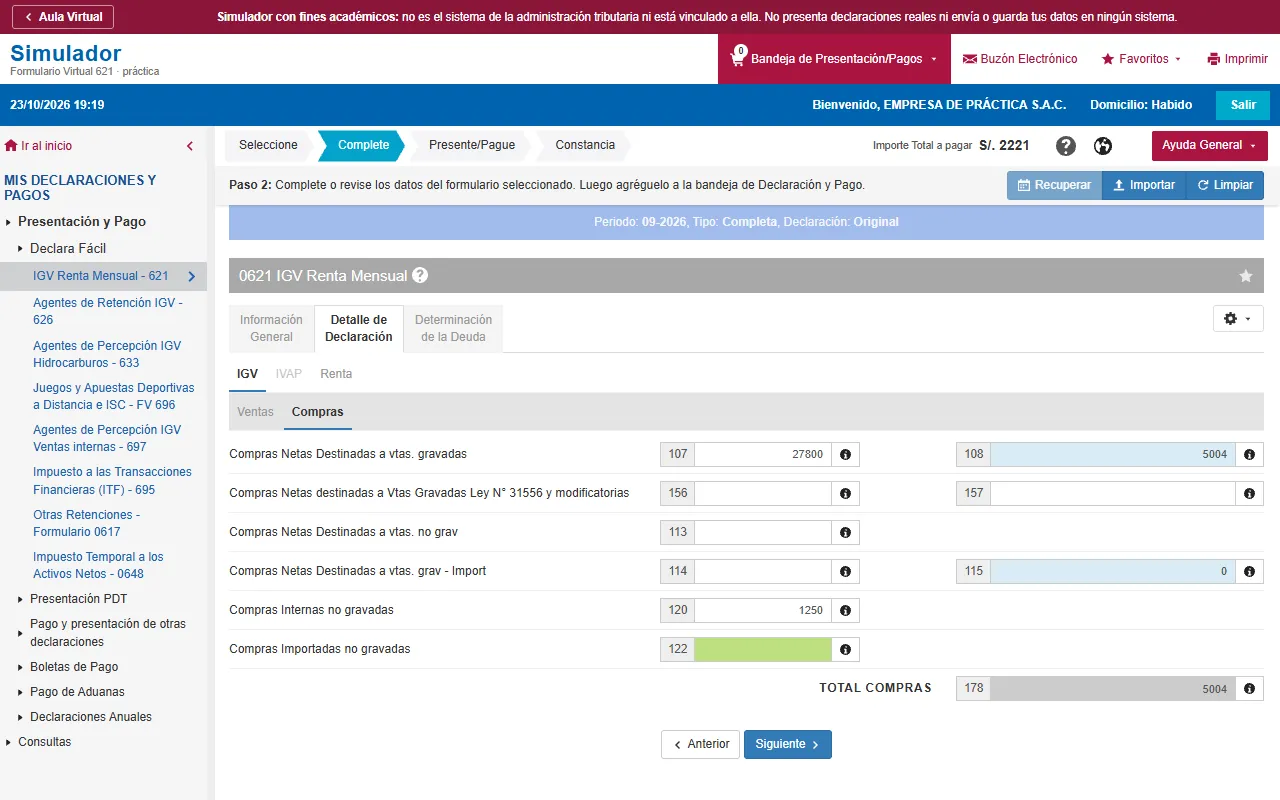1280x800 pixels.
Task: Expand Pago de Aduanas section
Action: [77, 692]
